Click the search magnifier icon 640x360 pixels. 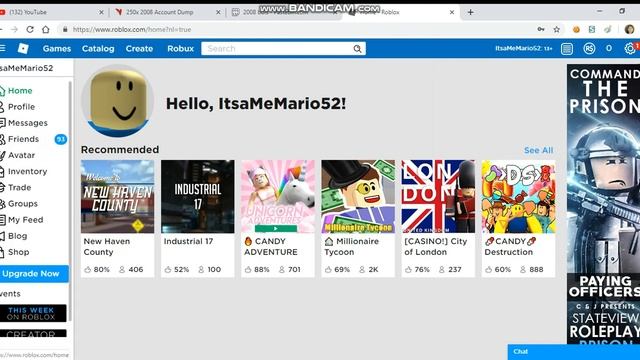coord(358,49)
